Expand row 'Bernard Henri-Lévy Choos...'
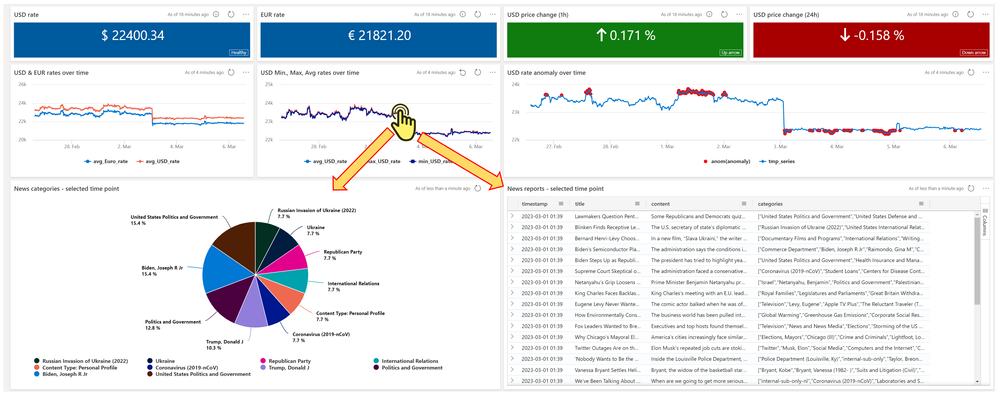The width and height of the screenshot is (999, 393). coord(512,238)
